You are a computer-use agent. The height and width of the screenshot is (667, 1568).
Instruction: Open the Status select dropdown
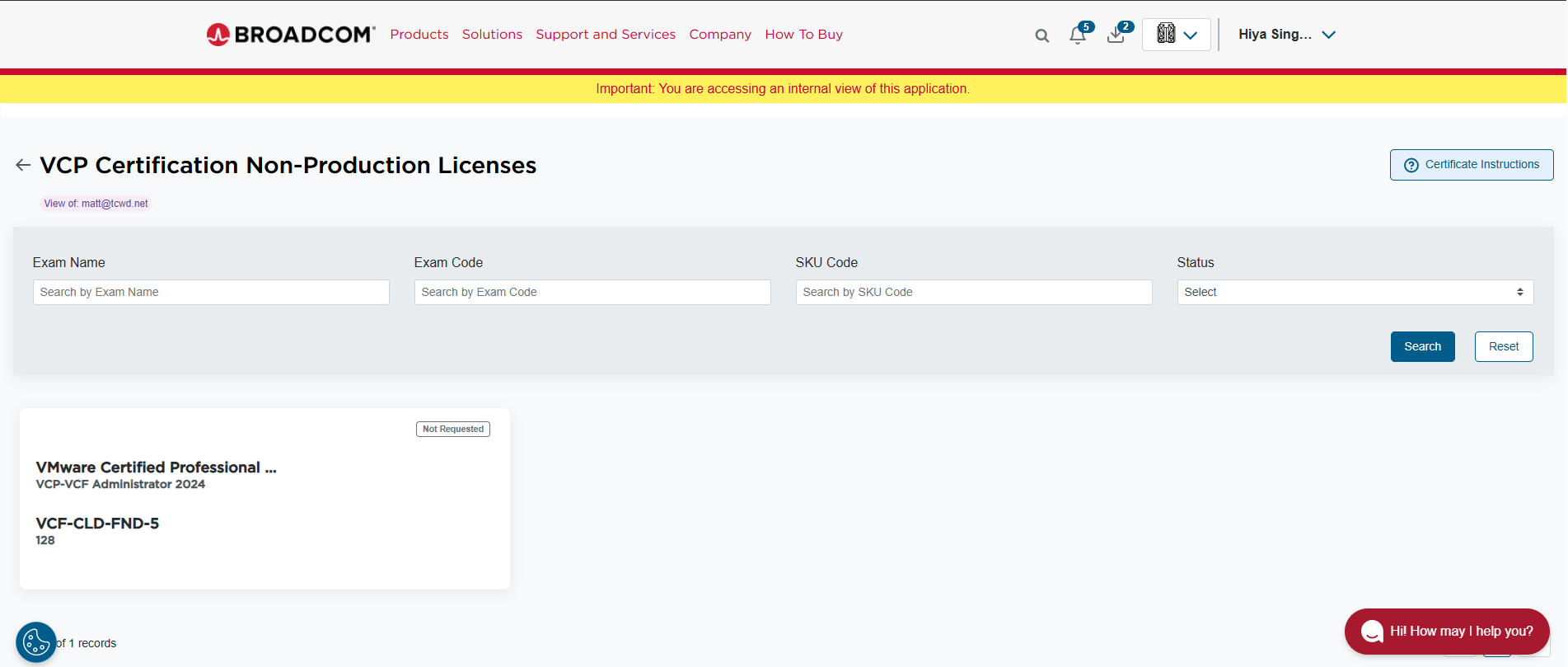(x=1355, y=292)
